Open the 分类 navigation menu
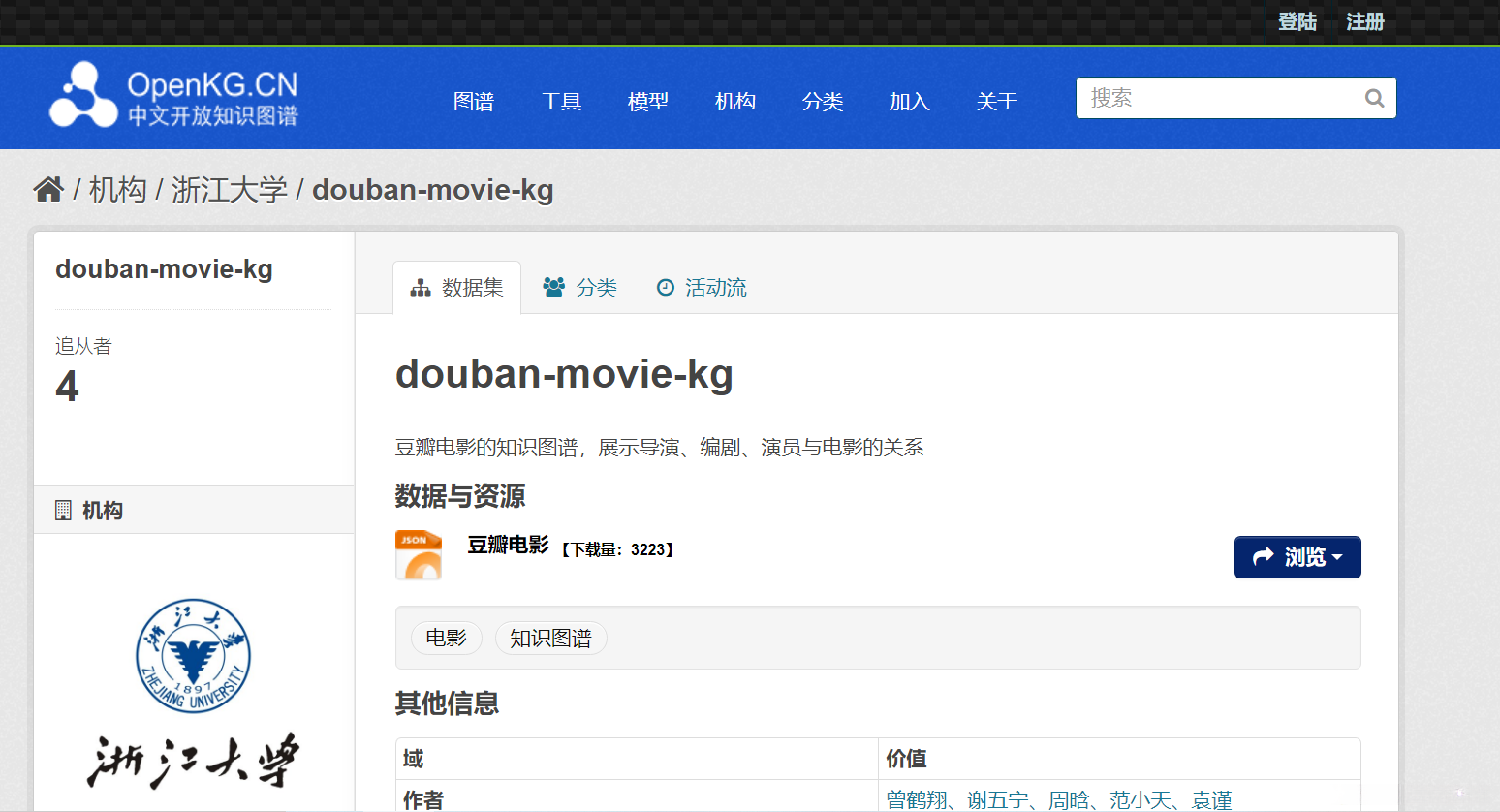 click(823, 102)
